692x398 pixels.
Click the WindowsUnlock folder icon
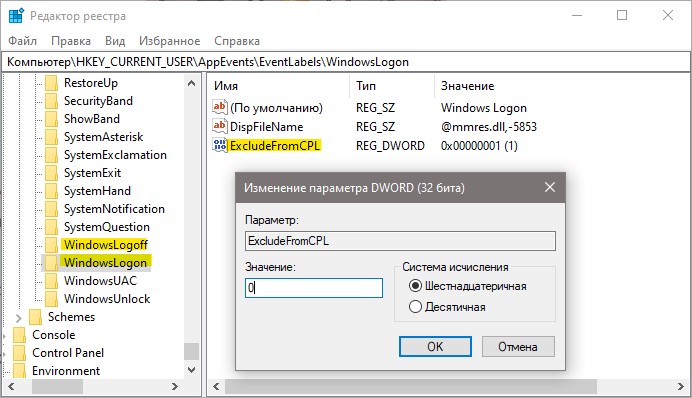pyautogui.click(x=51, y=299)
